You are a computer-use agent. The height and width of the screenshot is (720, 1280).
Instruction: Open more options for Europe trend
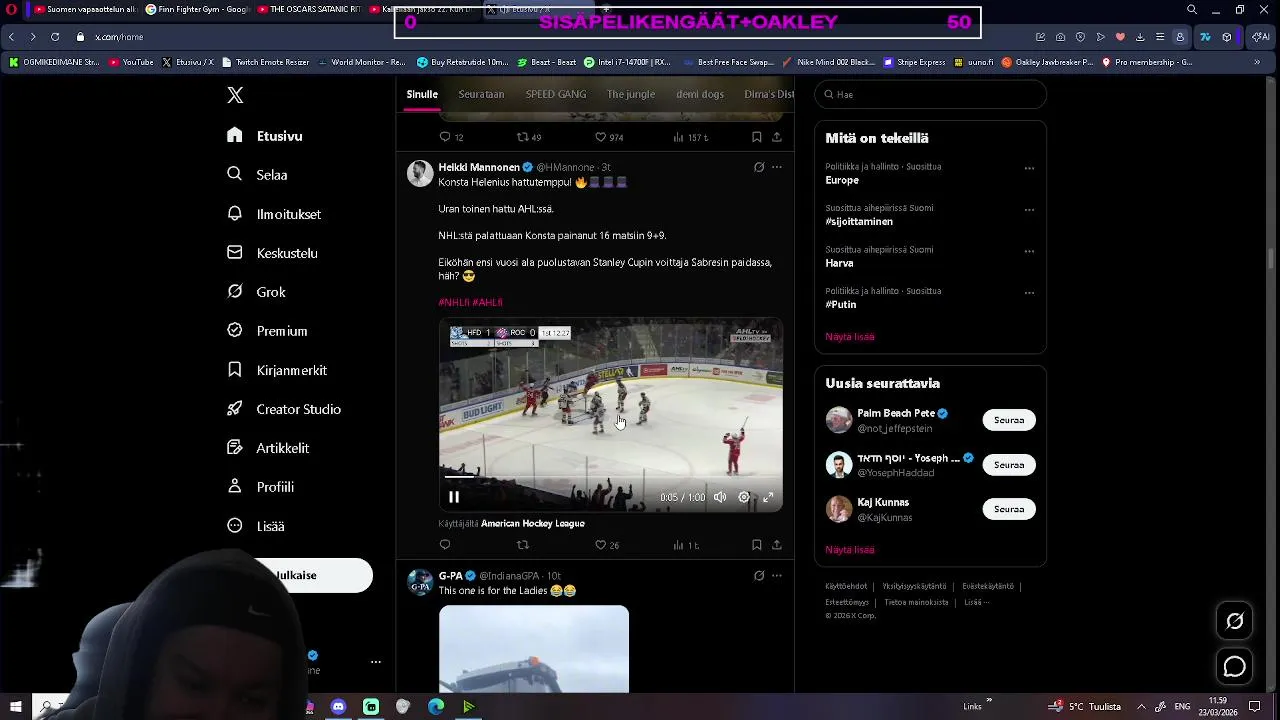pos(1029,168)
